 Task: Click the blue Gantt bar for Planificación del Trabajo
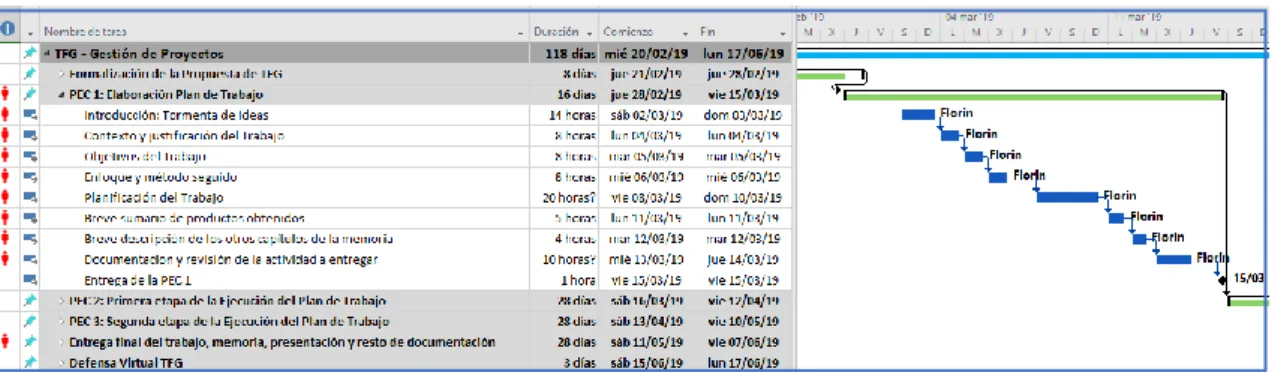[x=1067, y=197]
